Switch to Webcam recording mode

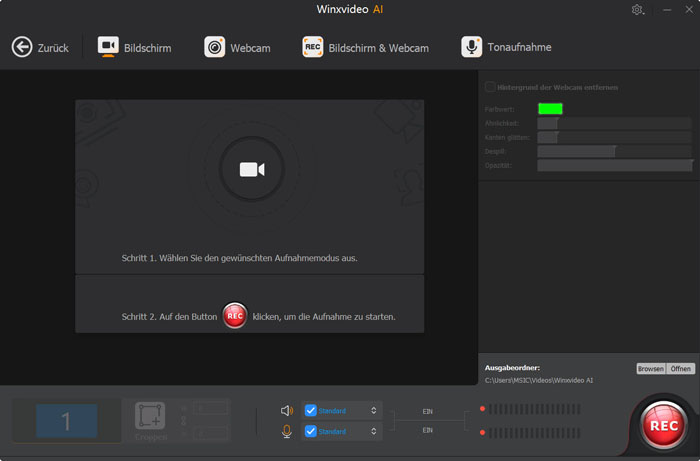(237, 47)
